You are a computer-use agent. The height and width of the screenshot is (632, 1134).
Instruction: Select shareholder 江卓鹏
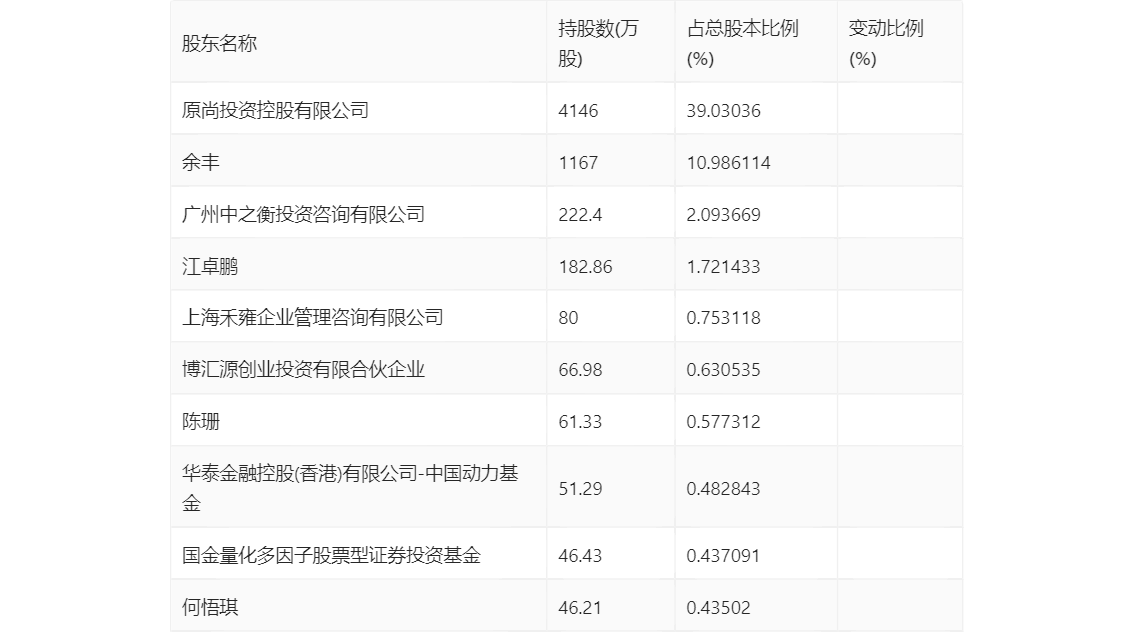[210, 267]
